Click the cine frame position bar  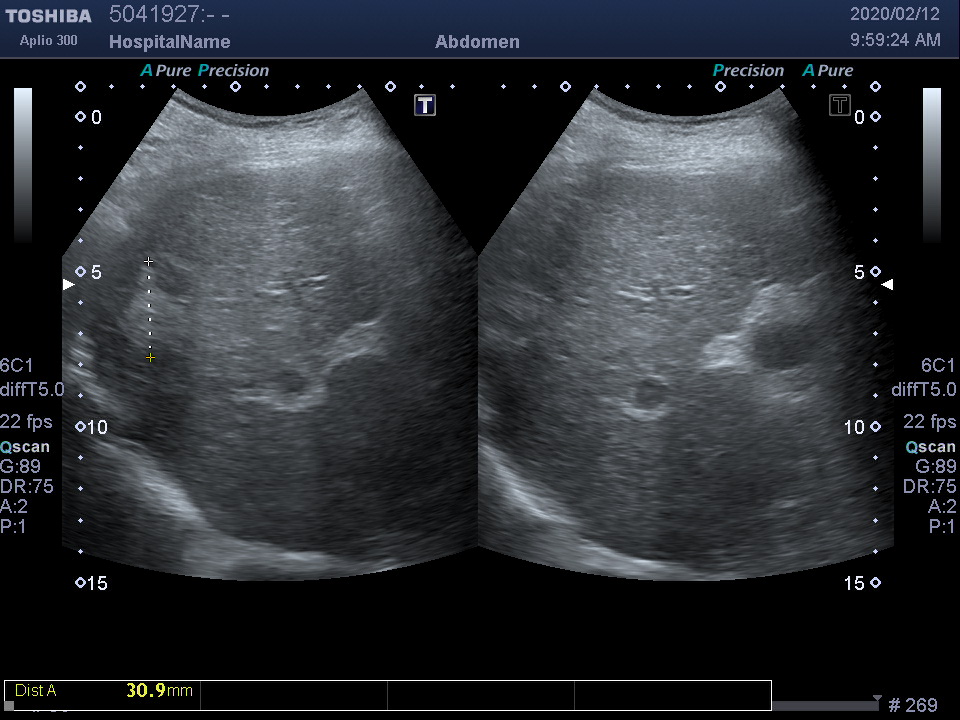coord(823,706)
